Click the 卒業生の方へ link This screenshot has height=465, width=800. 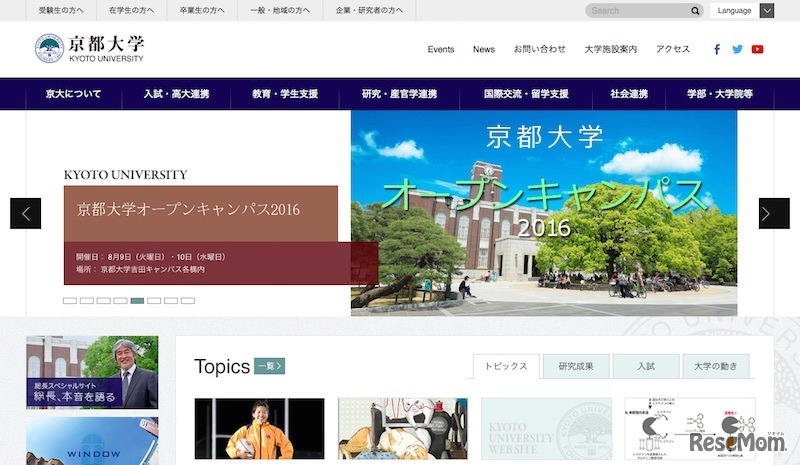pos(202,10)
